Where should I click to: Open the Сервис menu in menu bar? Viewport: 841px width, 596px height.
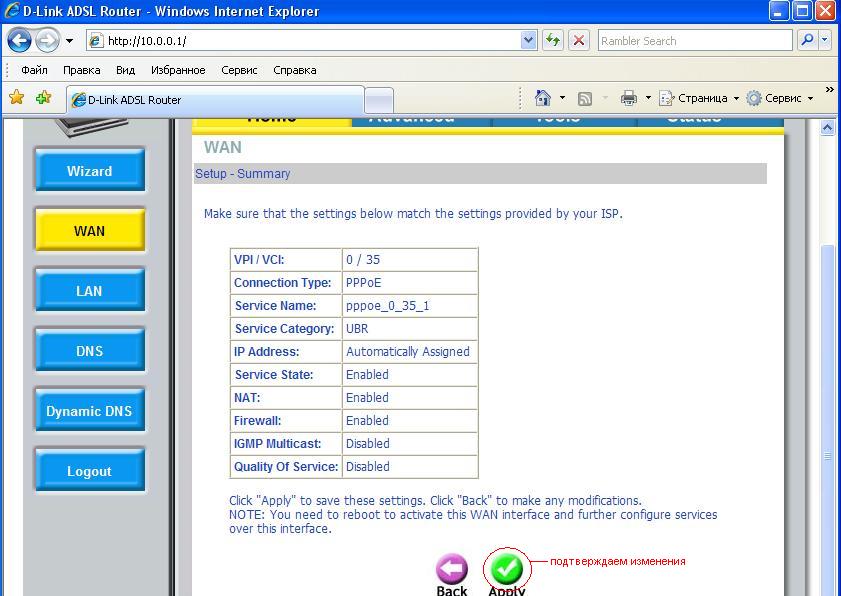point(239,70)
